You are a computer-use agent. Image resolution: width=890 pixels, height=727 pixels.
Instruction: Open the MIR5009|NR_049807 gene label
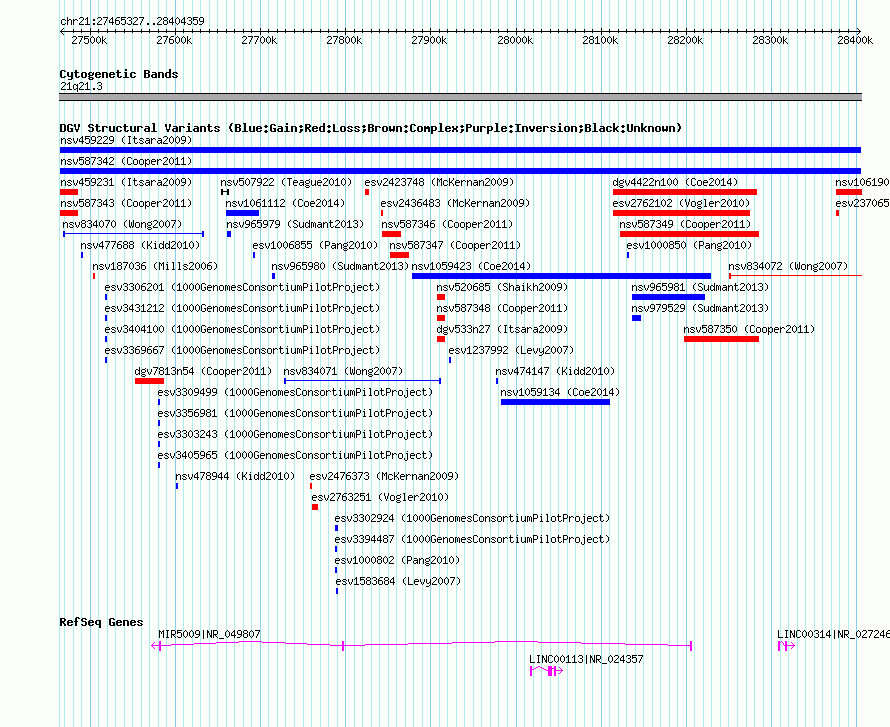[209, 634]
